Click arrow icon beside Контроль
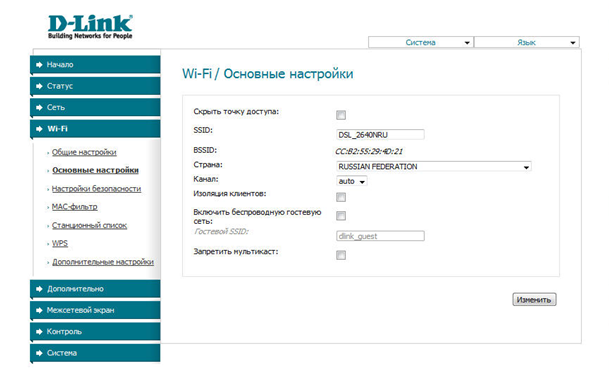 [39, 332]
